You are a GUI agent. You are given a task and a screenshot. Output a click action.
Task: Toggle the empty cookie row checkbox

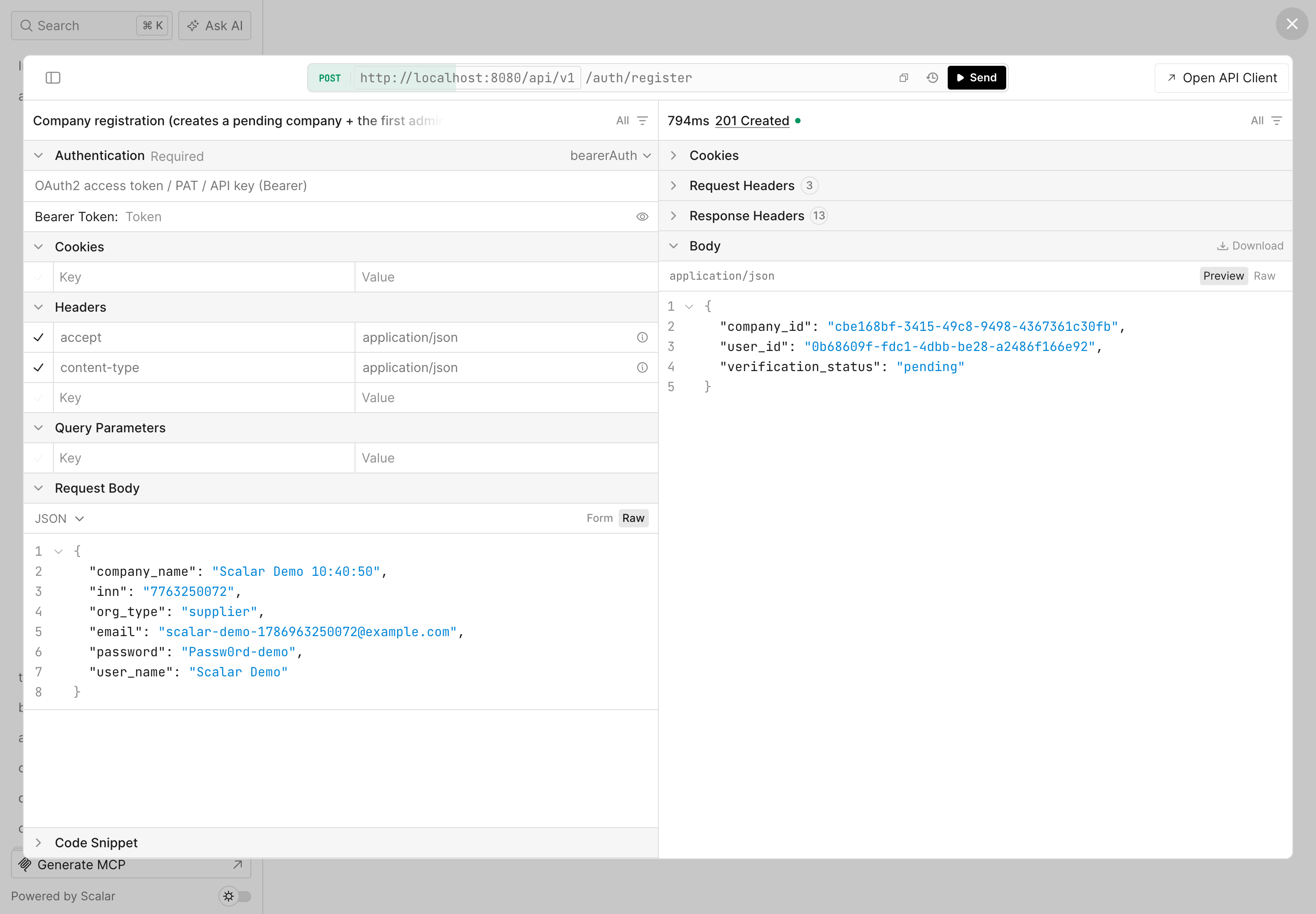pyautogui.click(x=38, y=277)
